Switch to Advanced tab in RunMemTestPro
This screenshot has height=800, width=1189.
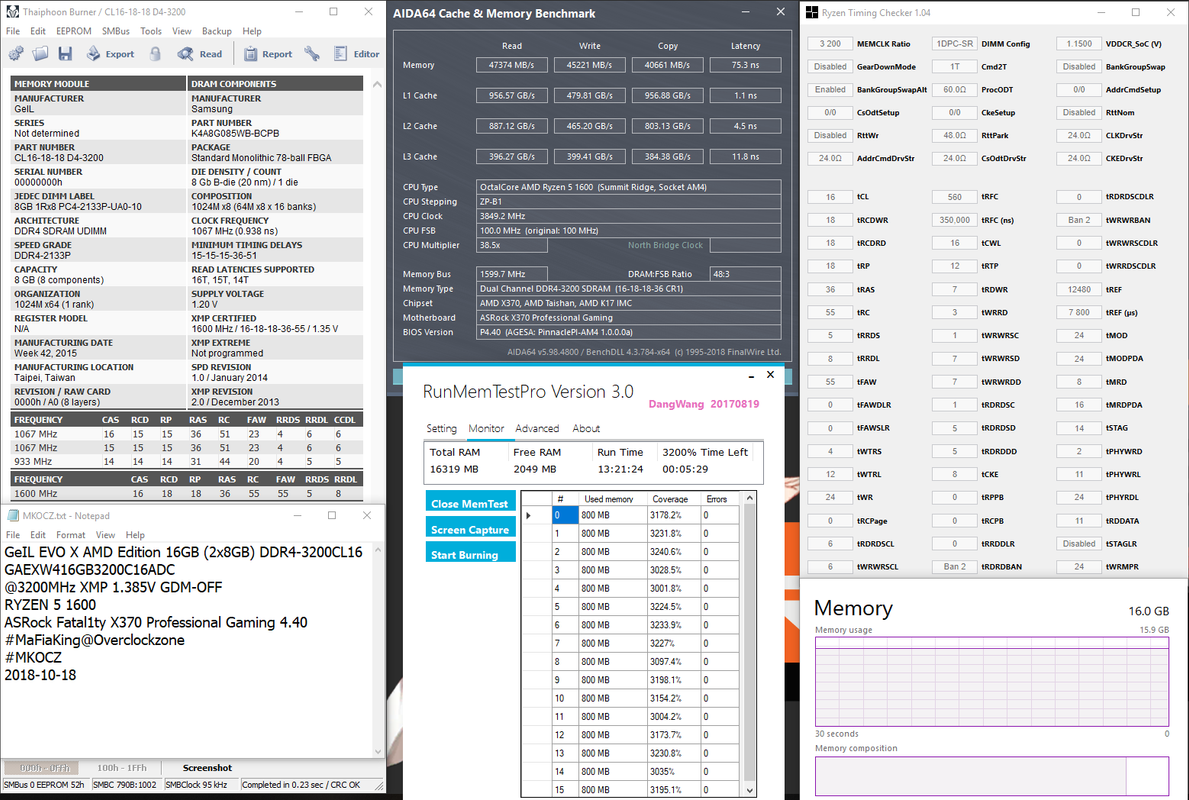click(x=537, y=428)
